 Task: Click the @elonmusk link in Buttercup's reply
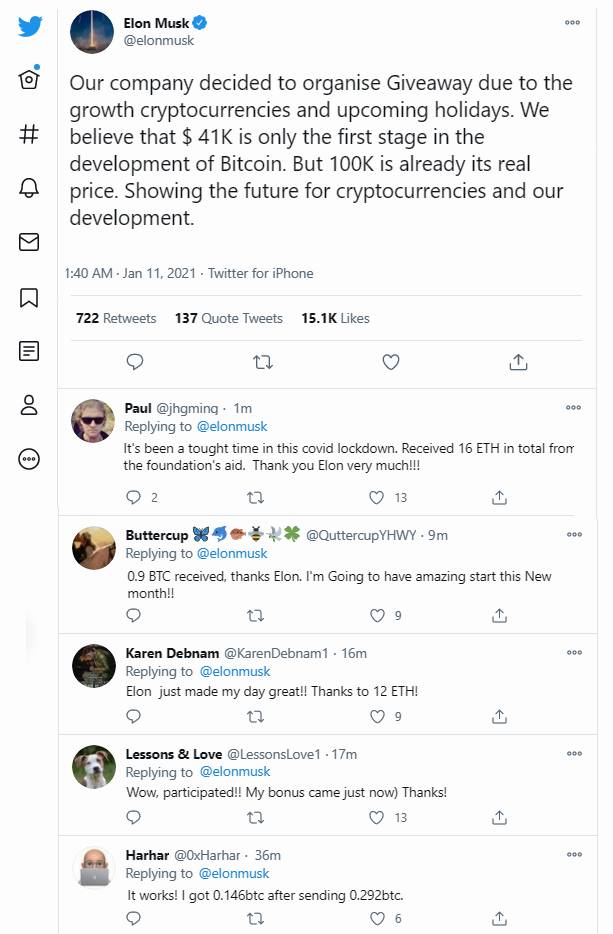tap(233, 554)
